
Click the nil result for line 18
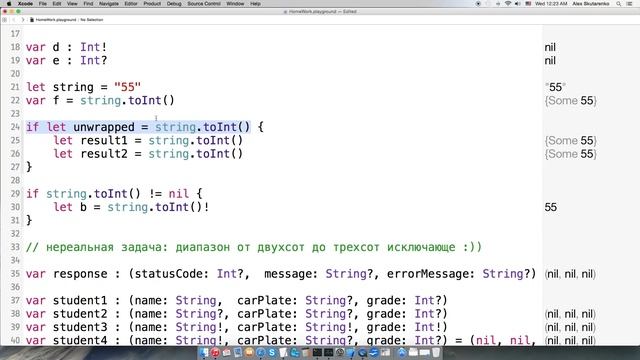(550, 47)
